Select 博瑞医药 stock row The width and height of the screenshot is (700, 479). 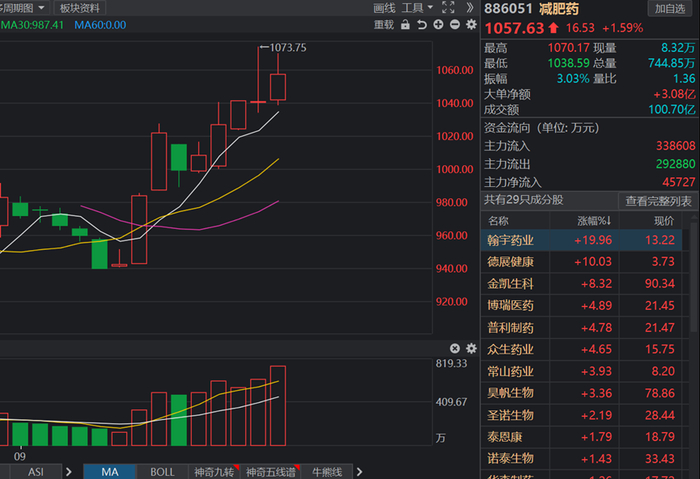pos(581,305)
